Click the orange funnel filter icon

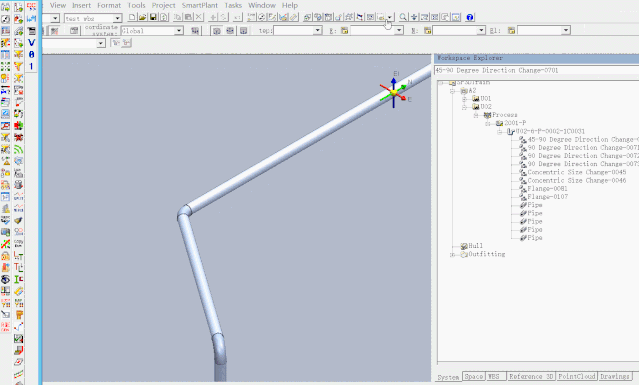(x=18, y=66)
